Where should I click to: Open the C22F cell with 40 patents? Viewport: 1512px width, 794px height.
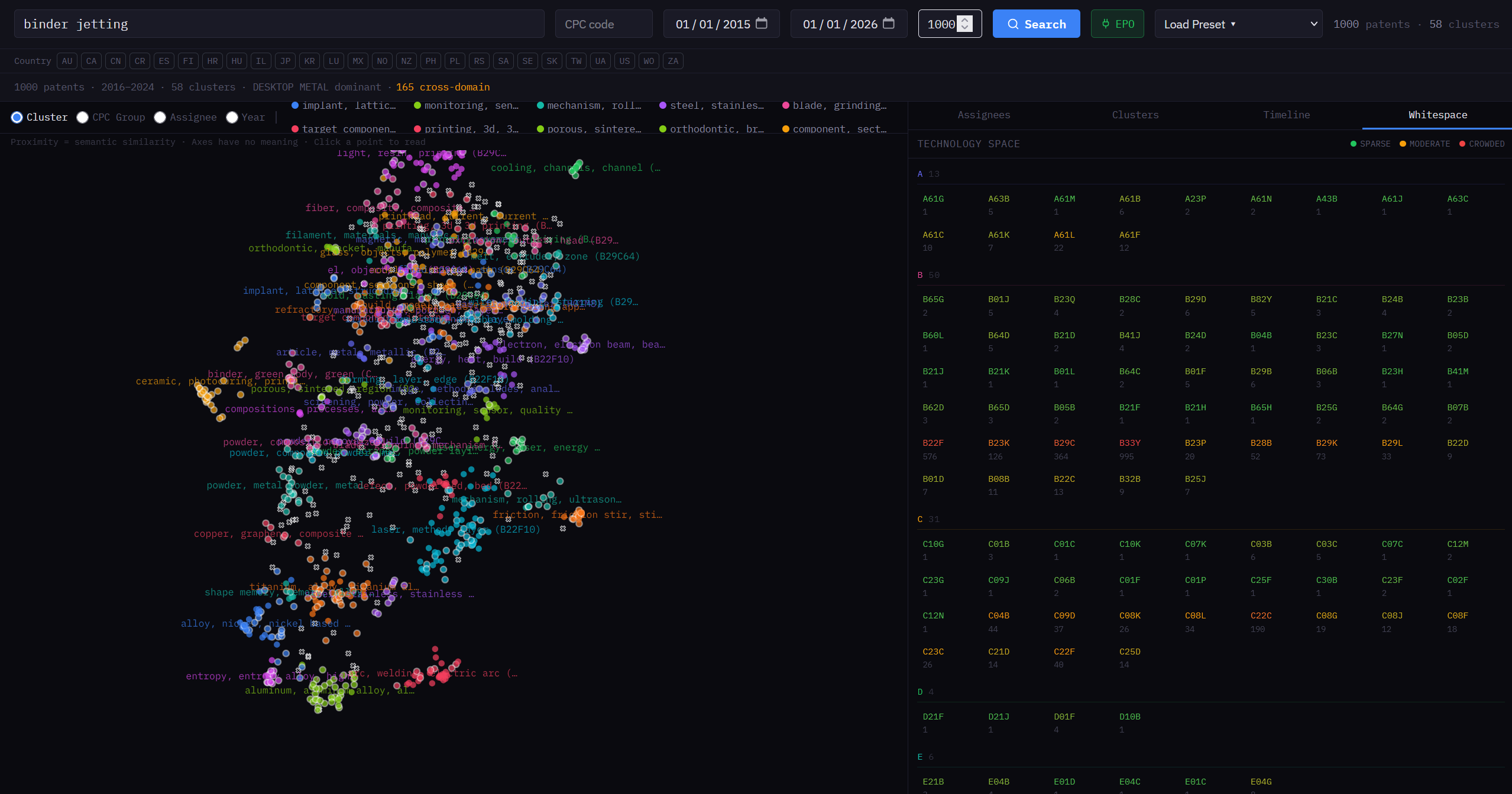coord(1080,658)
